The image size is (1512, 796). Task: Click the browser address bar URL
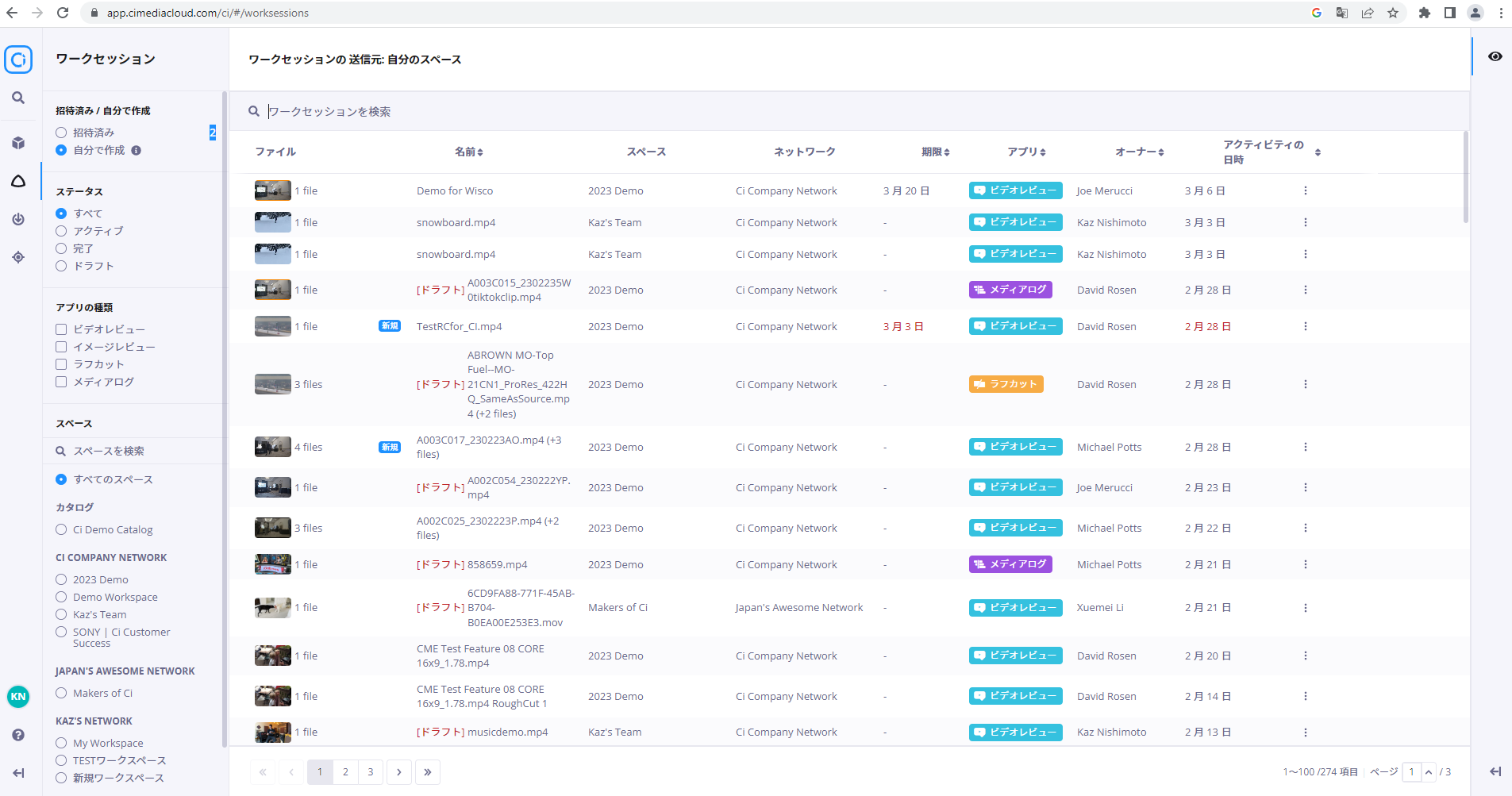pyautogui.click(x=208, y=13)
